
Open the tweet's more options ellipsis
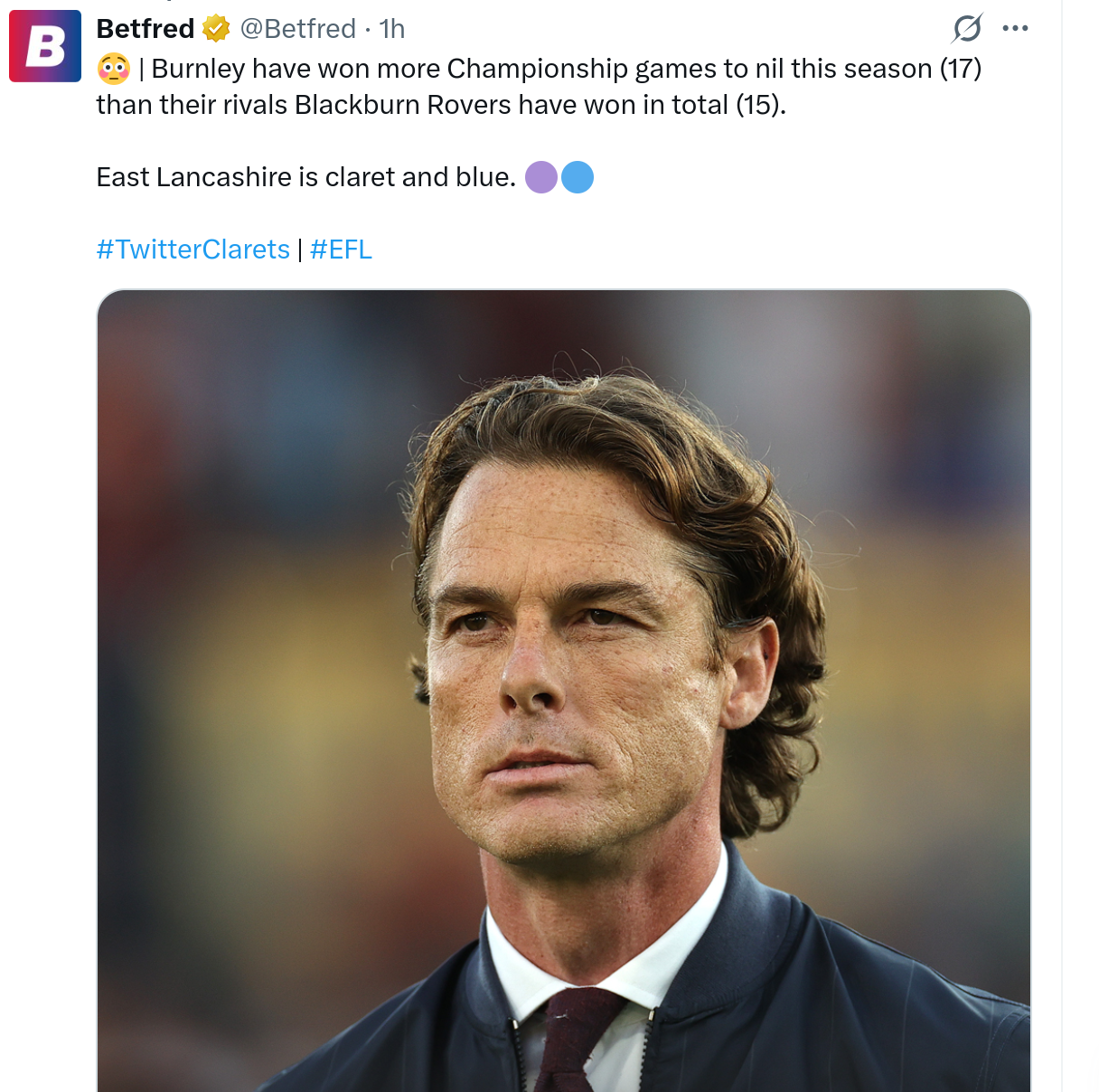coord(1015,29)
